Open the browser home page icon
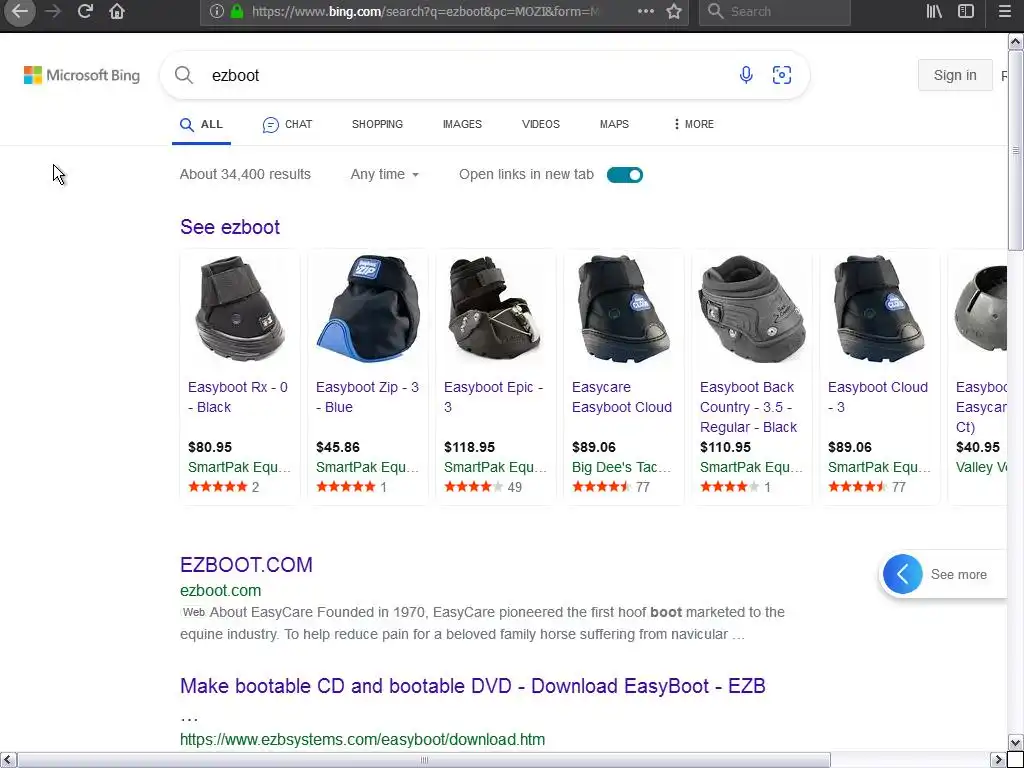Image resolution: width=1024 pixels, height=768 pixels. coord(117,11)
